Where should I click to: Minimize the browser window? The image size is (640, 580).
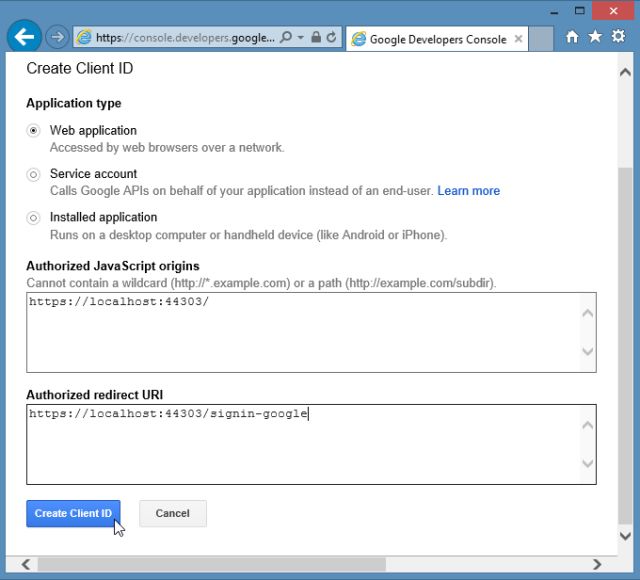click(x=554, y=11)
